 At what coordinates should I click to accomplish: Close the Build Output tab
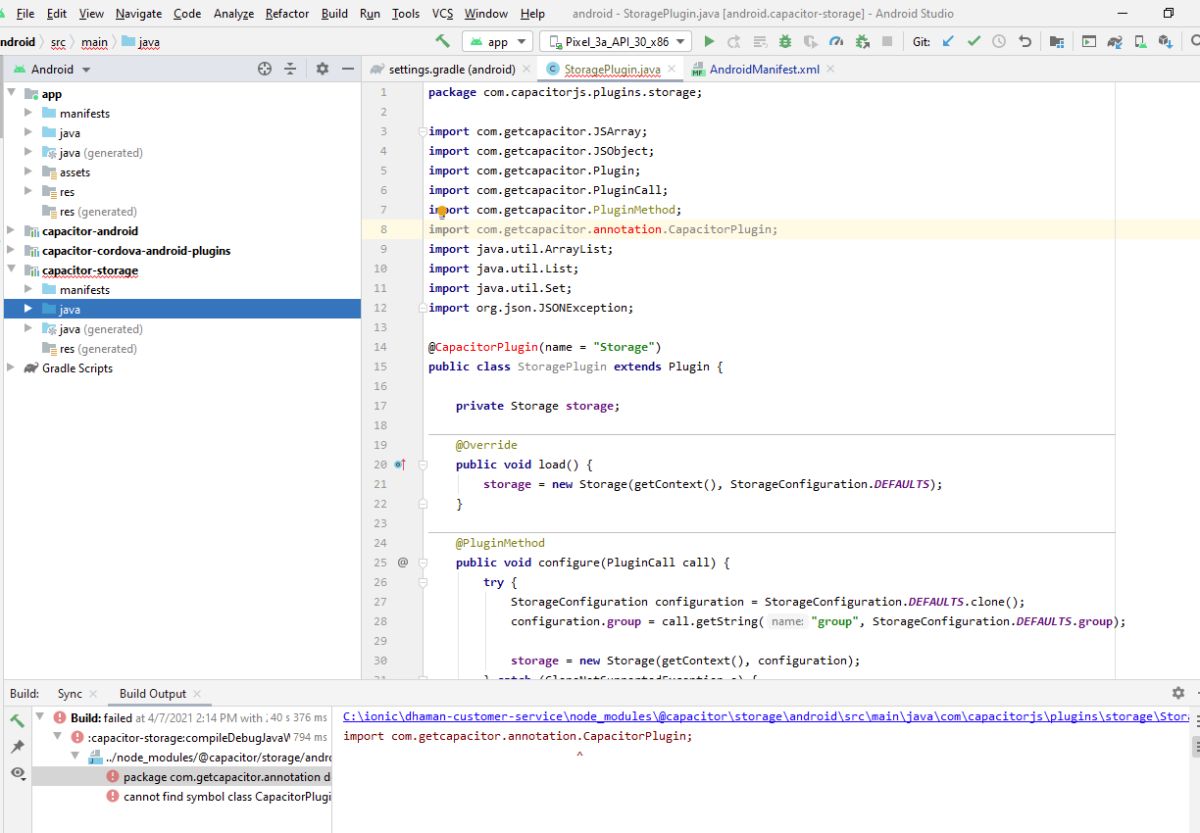coord(197,693)
